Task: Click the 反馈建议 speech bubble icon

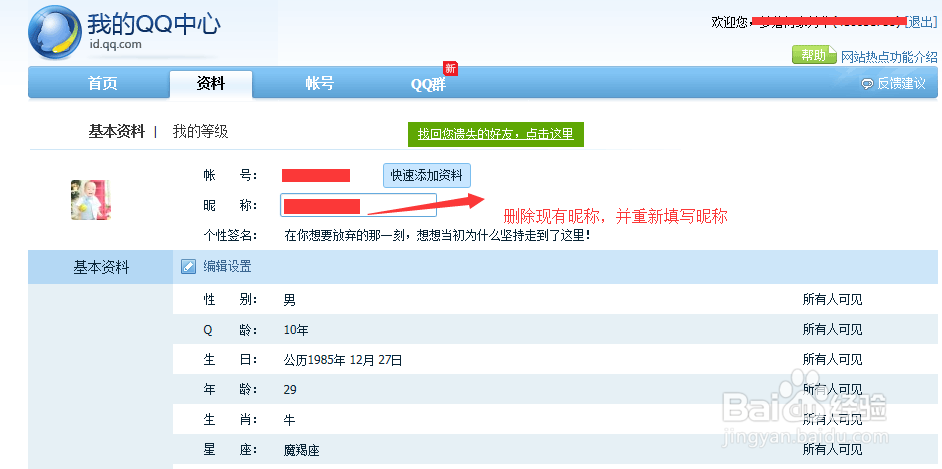Action: point(867,84)
